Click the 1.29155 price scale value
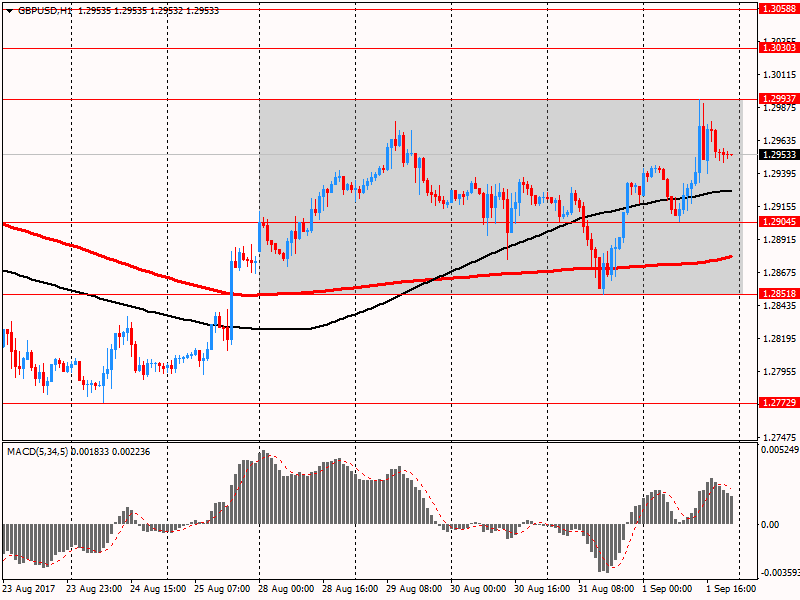This screenshot has width=800, height=600. tap(779, 207)
